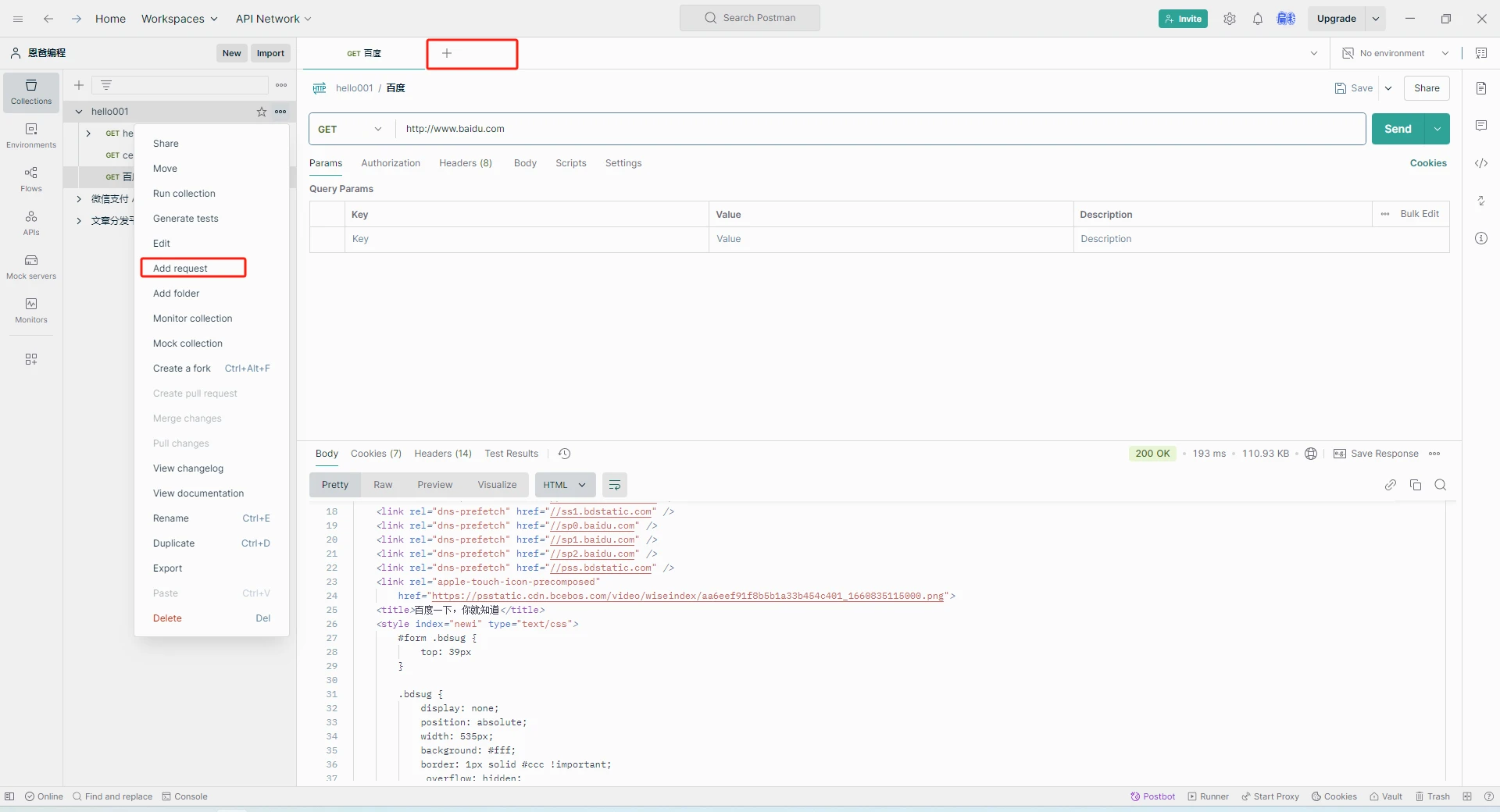The image size is (1500, 812).
Task: Switch to the Headers (8) request tab
Action: point(466,163)
